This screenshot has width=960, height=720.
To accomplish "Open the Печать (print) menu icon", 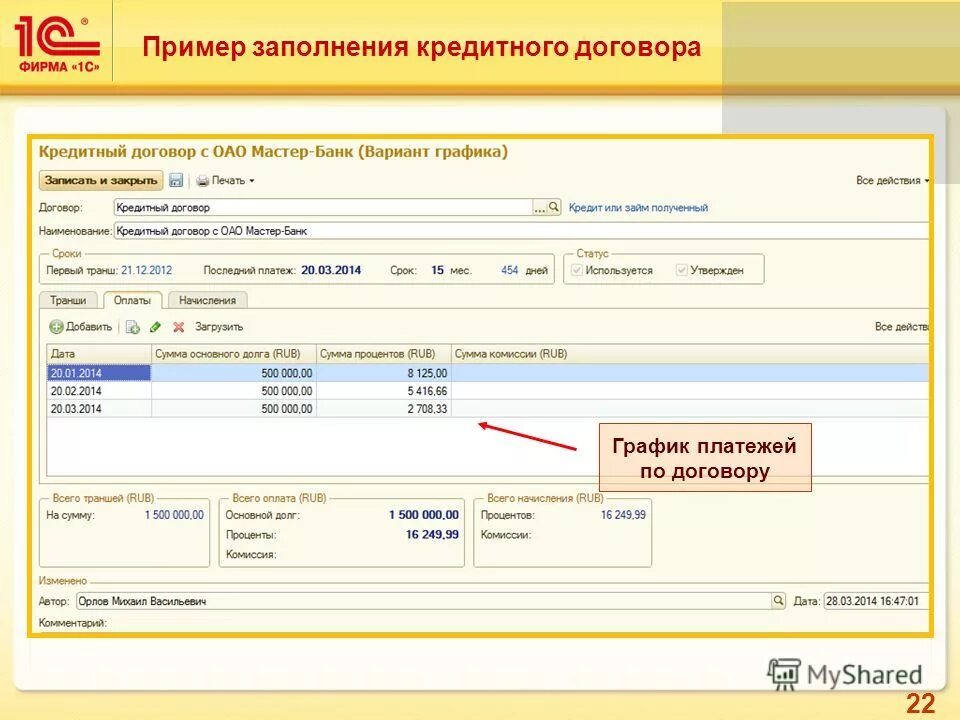I will pyautogui.click(x=202, y=182).
